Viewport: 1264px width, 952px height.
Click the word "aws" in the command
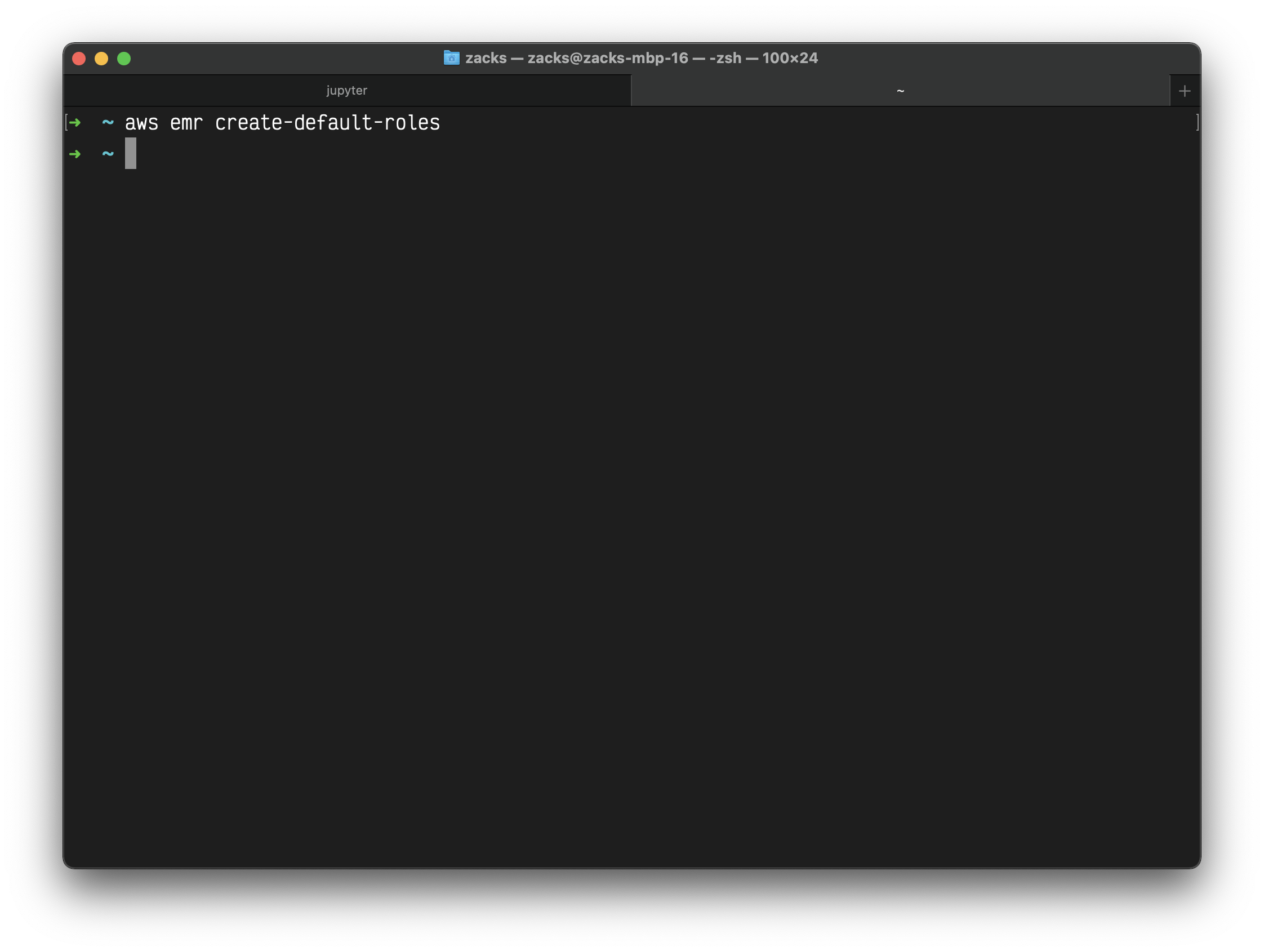click(141, 123)
